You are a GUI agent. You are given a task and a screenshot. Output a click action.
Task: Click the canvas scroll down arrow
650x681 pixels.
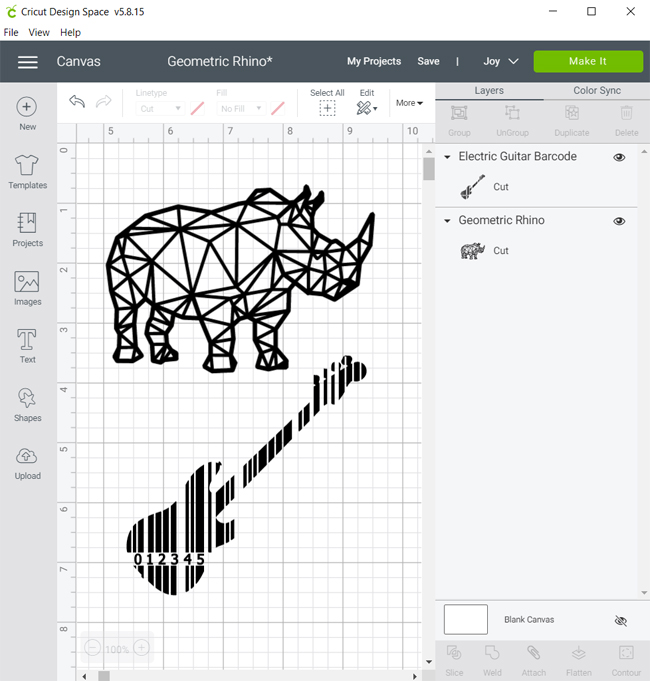429,662
